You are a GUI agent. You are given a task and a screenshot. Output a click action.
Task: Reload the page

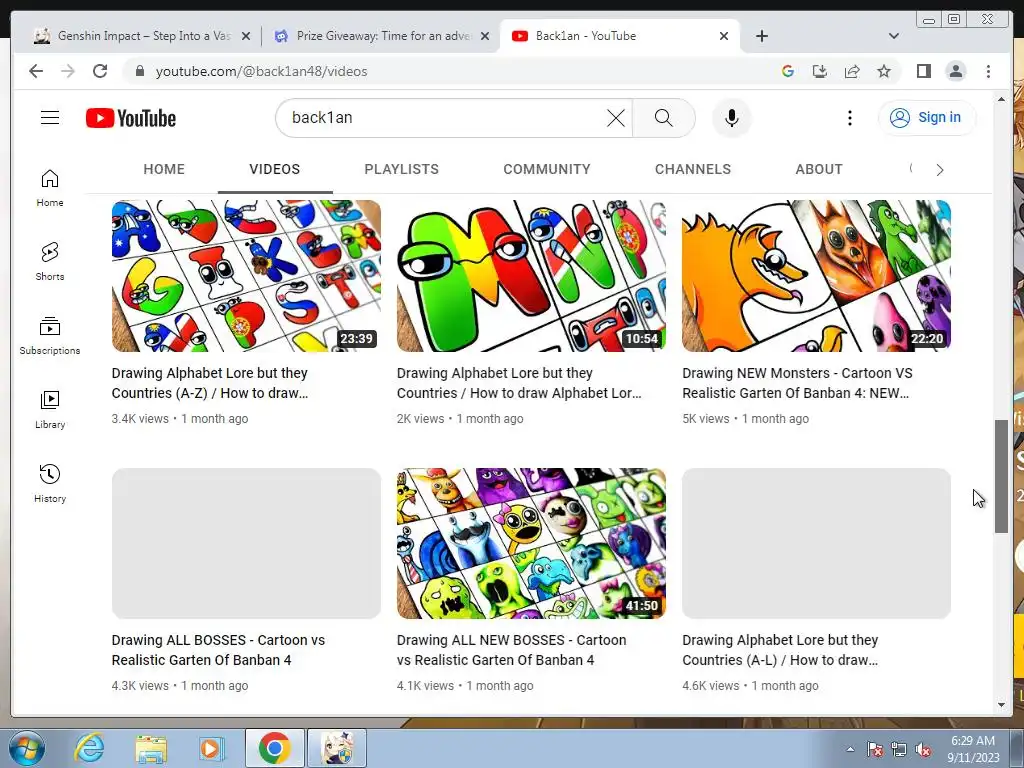click(x=100, y=71)
